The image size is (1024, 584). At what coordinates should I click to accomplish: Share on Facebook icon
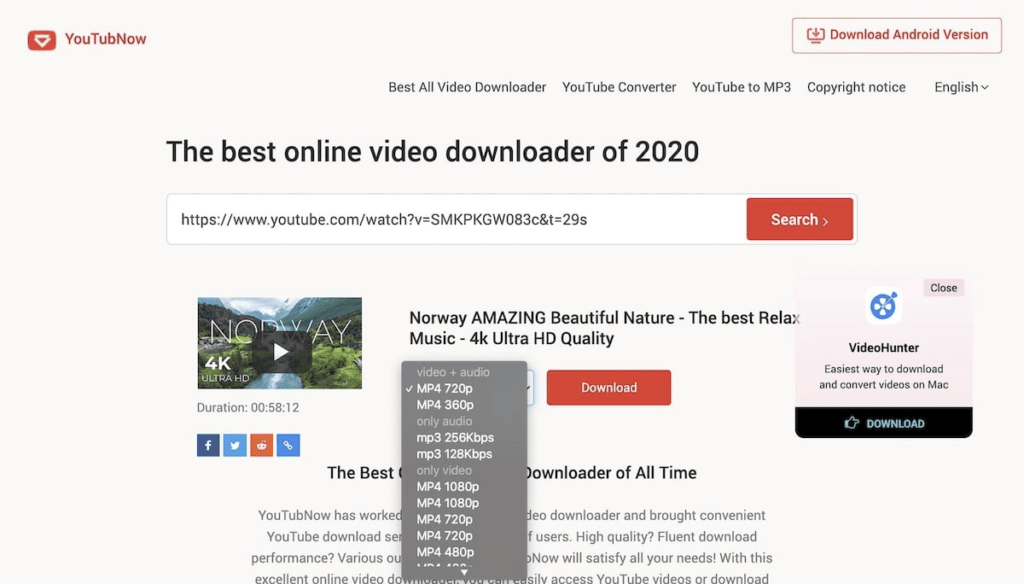(x=208, y=446)
